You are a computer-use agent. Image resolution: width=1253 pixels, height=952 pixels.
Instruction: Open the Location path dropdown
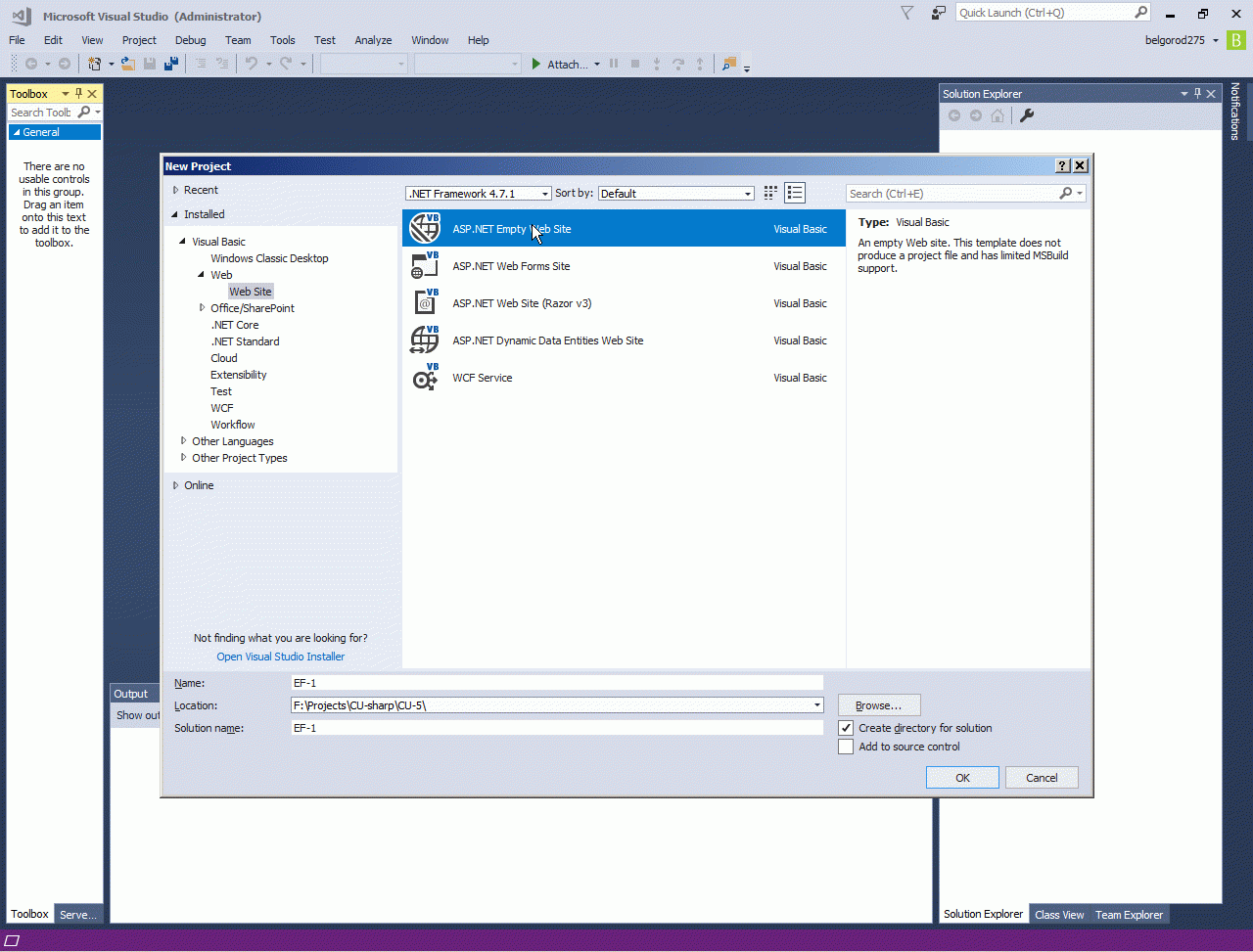816,705
